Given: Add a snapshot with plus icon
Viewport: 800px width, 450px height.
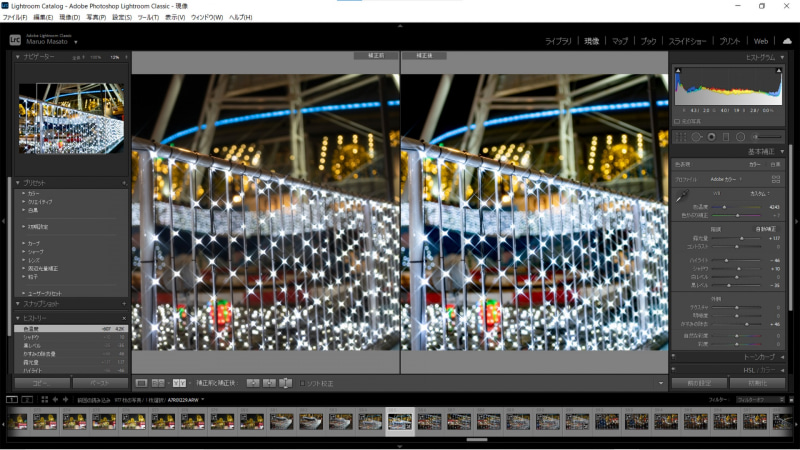Looking at the screenshot, I should coord(124,304).
